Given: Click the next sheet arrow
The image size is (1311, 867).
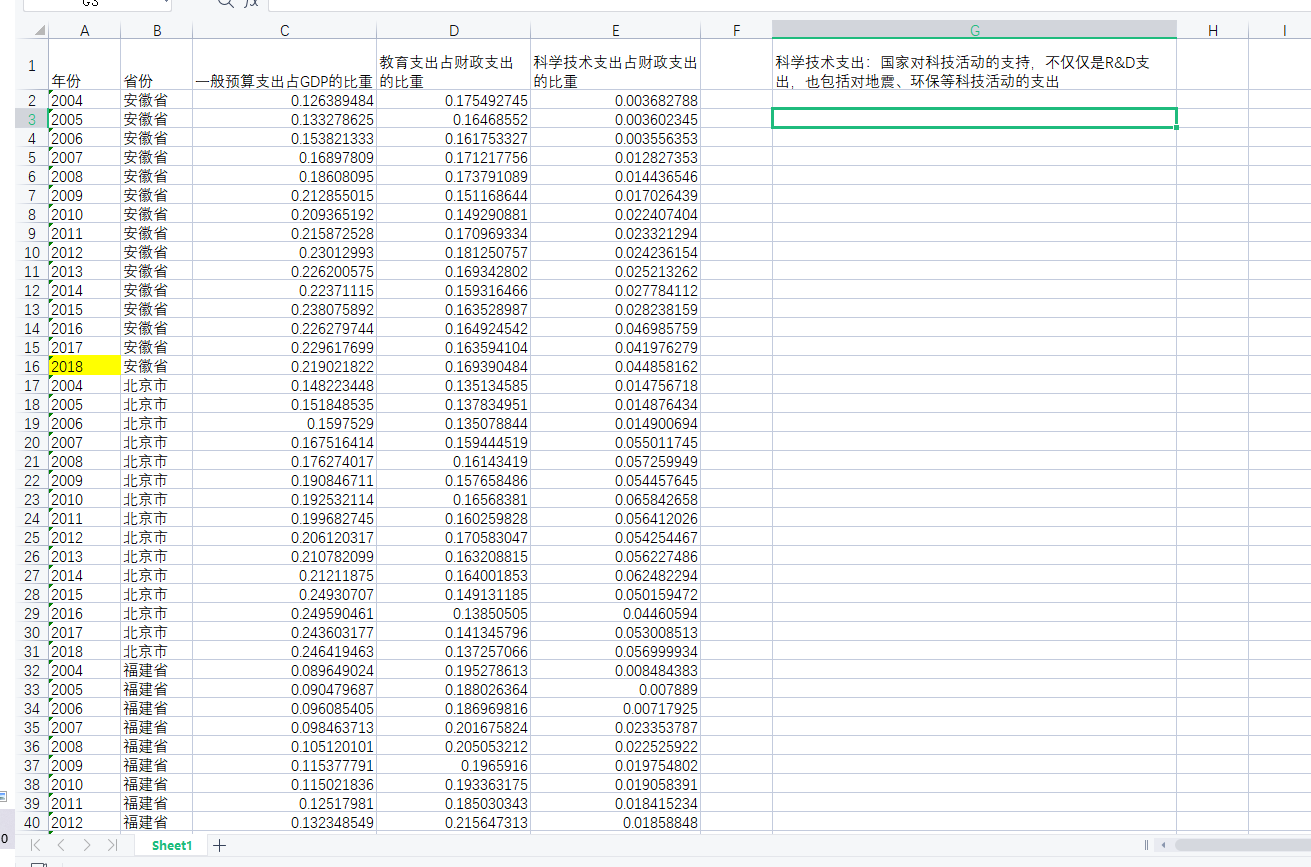Looking at the screenshot, I should [x=87, y=845].
